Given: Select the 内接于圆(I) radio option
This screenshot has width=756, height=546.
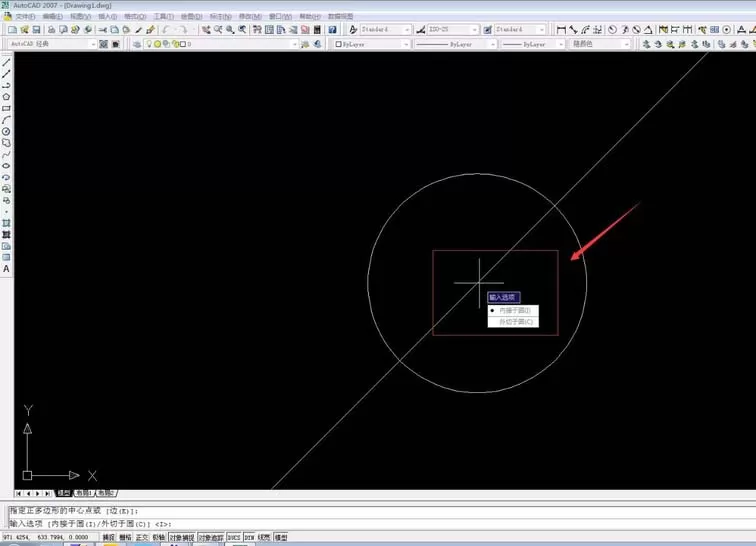Looking at the screenshot, I should (513, 310).
